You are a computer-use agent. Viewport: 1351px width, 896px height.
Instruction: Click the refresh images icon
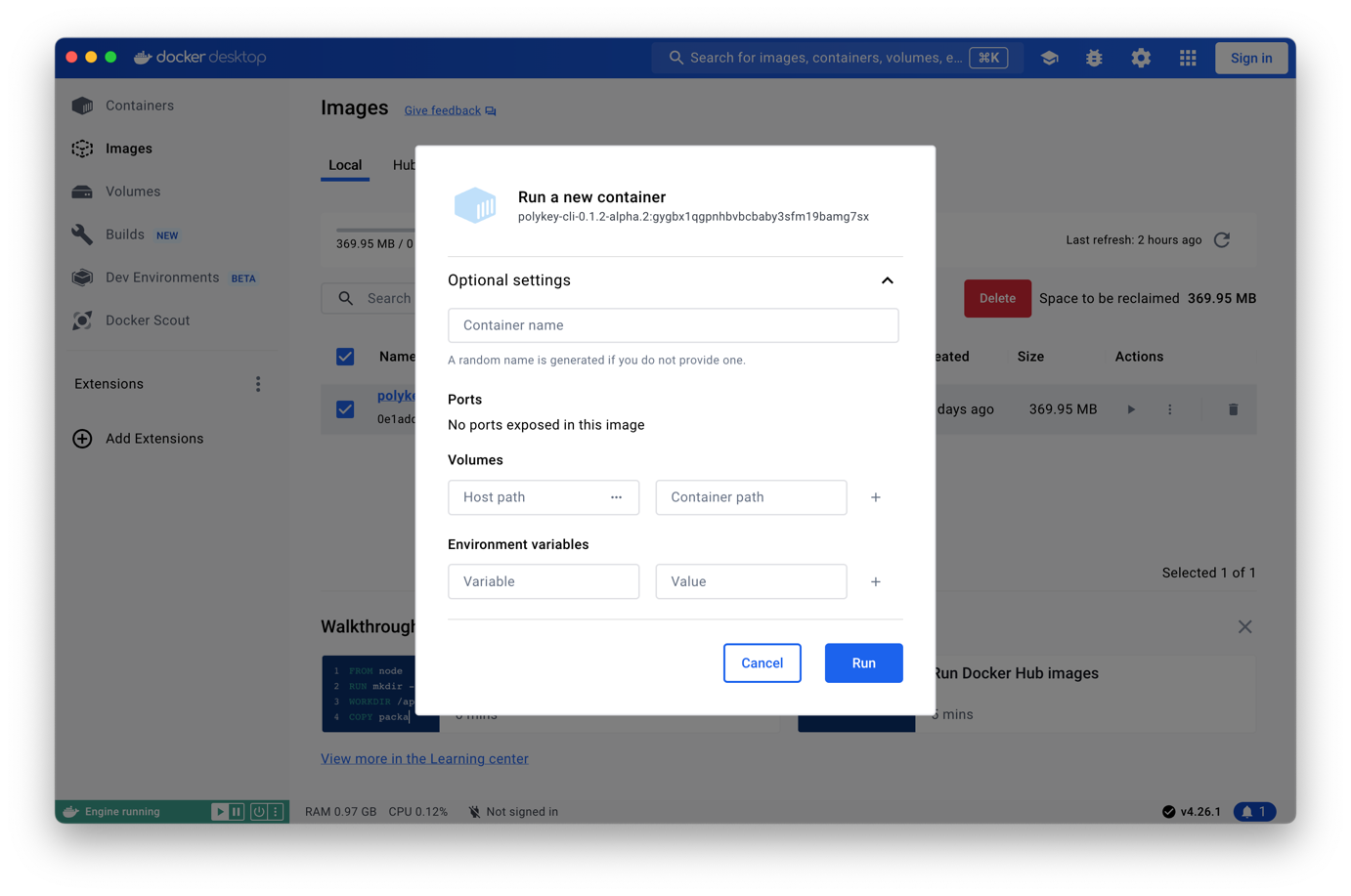[1222, 240]
